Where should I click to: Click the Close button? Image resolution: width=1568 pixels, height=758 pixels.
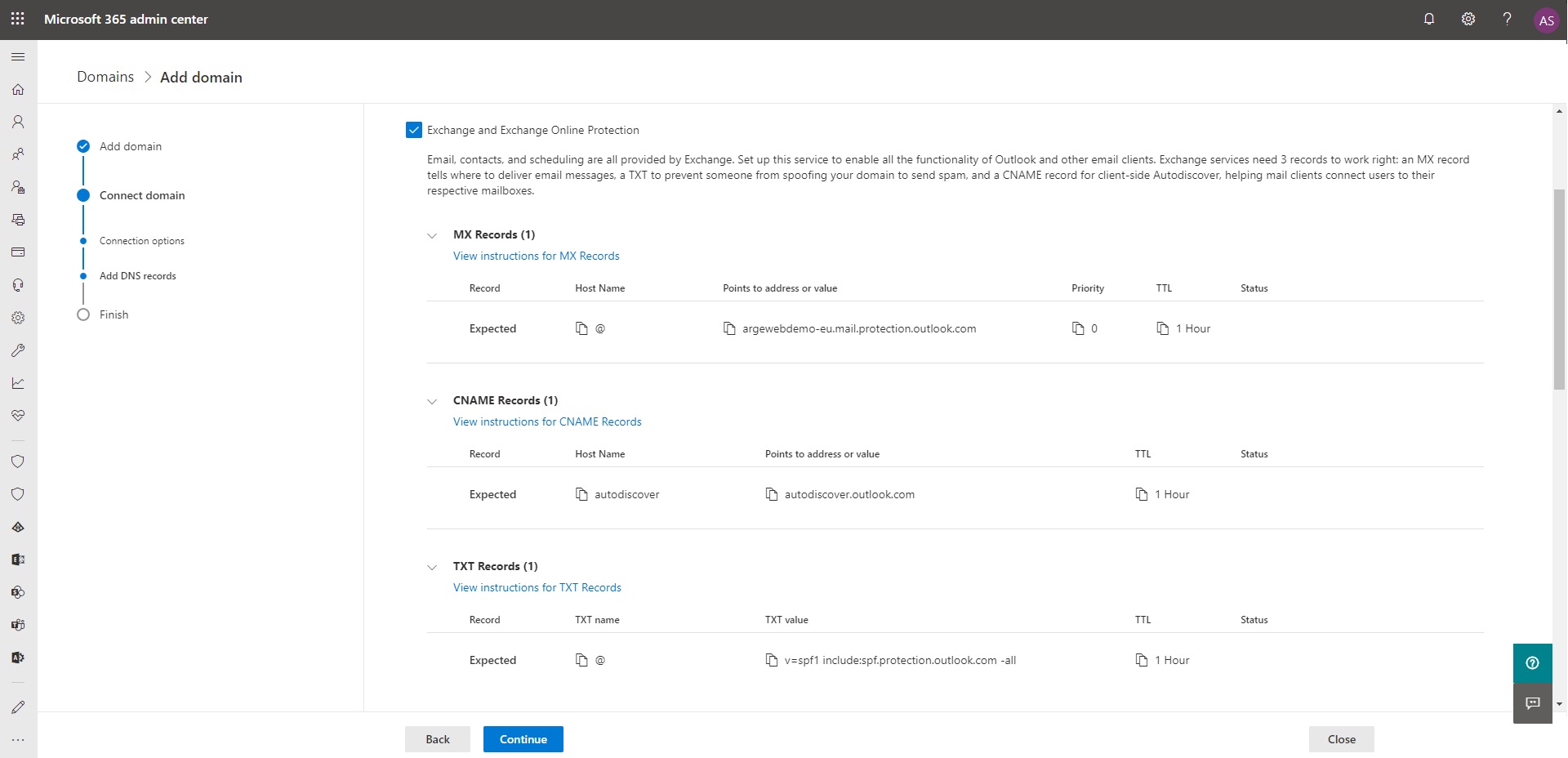1342,739
